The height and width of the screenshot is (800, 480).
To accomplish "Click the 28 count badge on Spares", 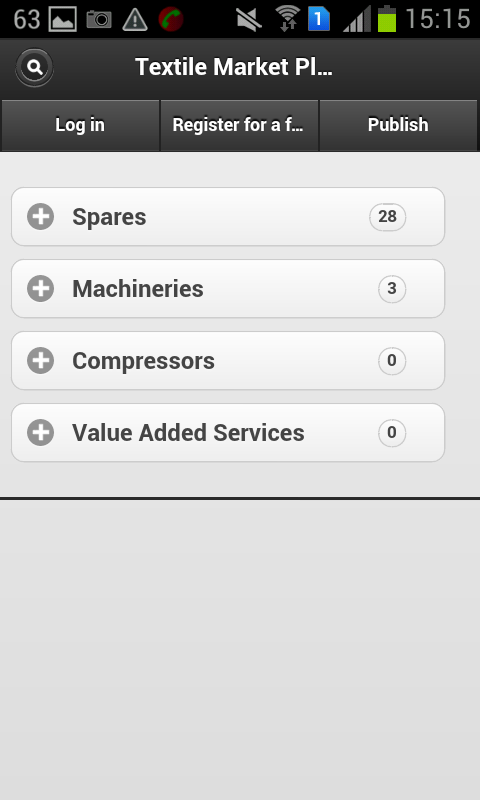I will (x=388, y=217).
